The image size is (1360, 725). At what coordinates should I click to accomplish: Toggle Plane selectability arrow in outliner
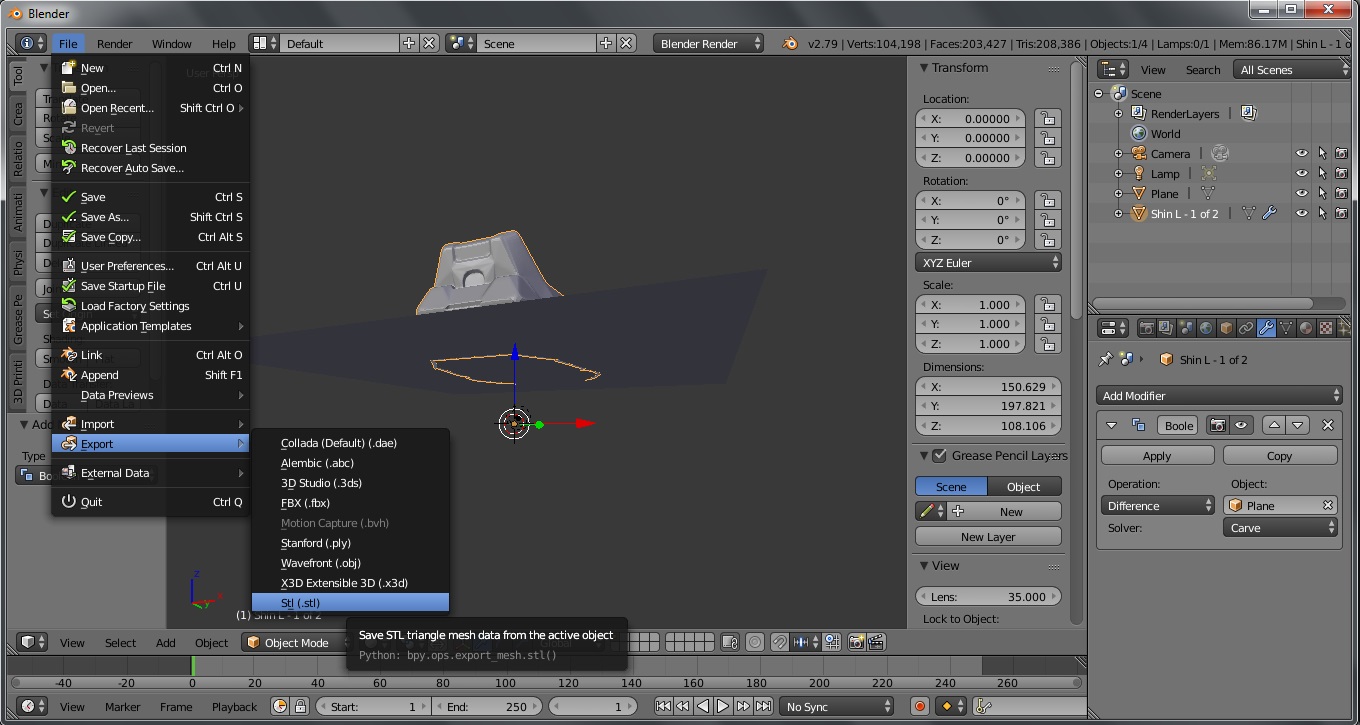1322,193
